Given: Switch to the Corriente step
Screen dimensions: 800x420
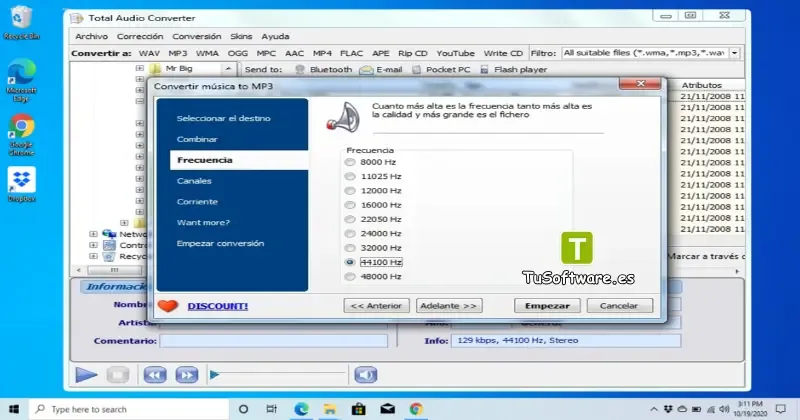Looking at the screenshot, I should 197,202.
